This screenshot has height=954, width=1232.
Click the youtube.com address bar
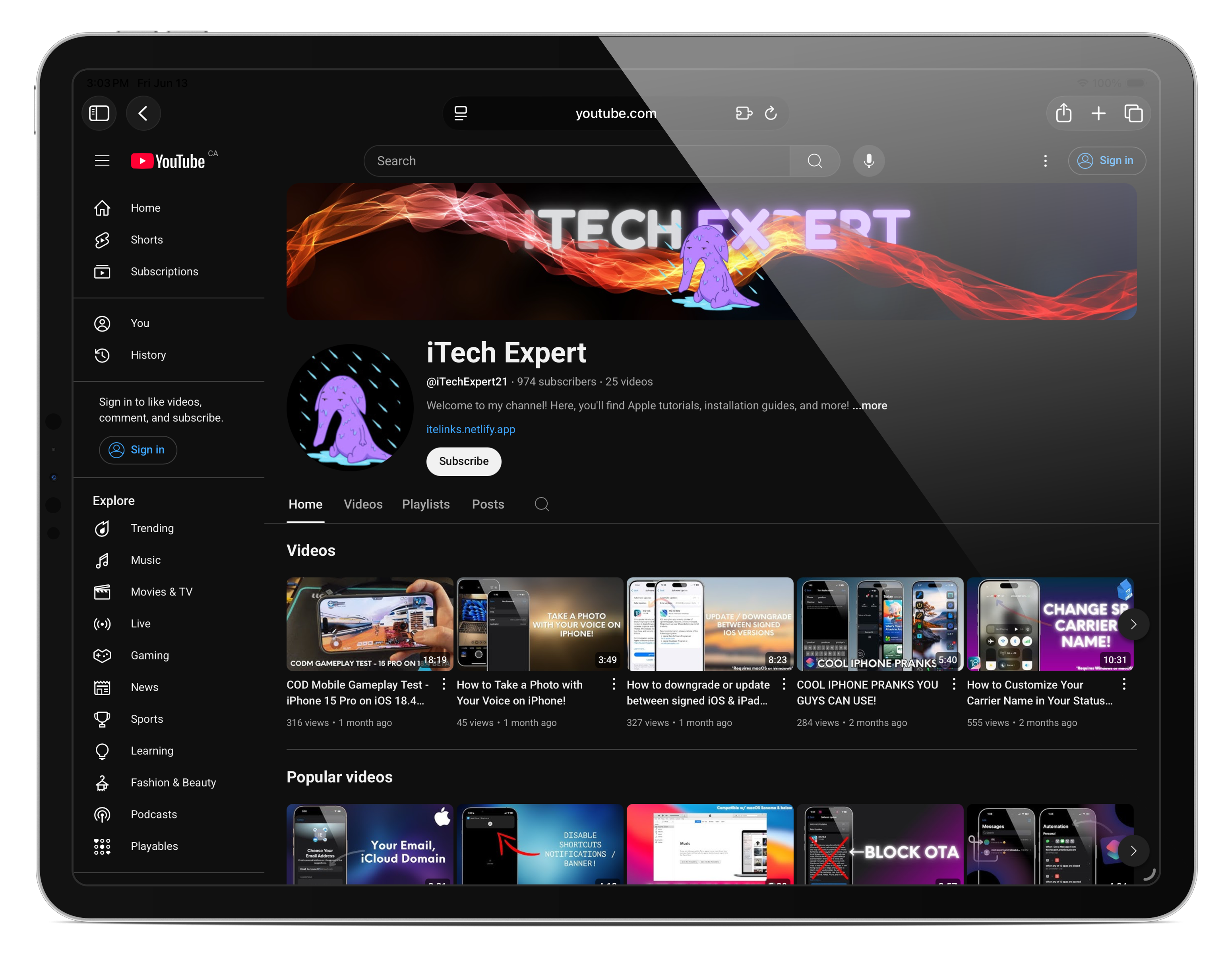616,113
